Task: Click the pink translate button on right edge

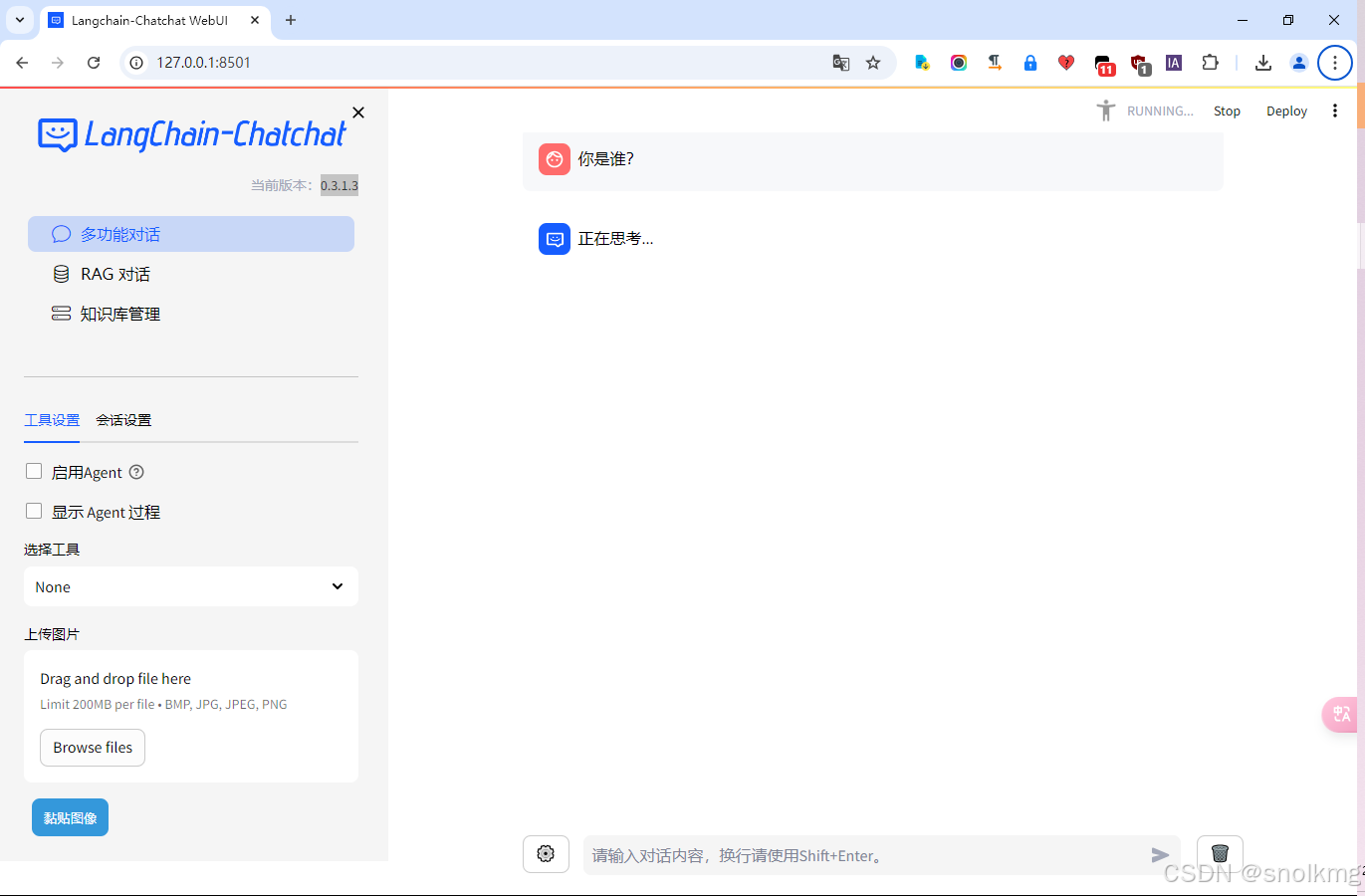Action: [x=1340, y=715]
